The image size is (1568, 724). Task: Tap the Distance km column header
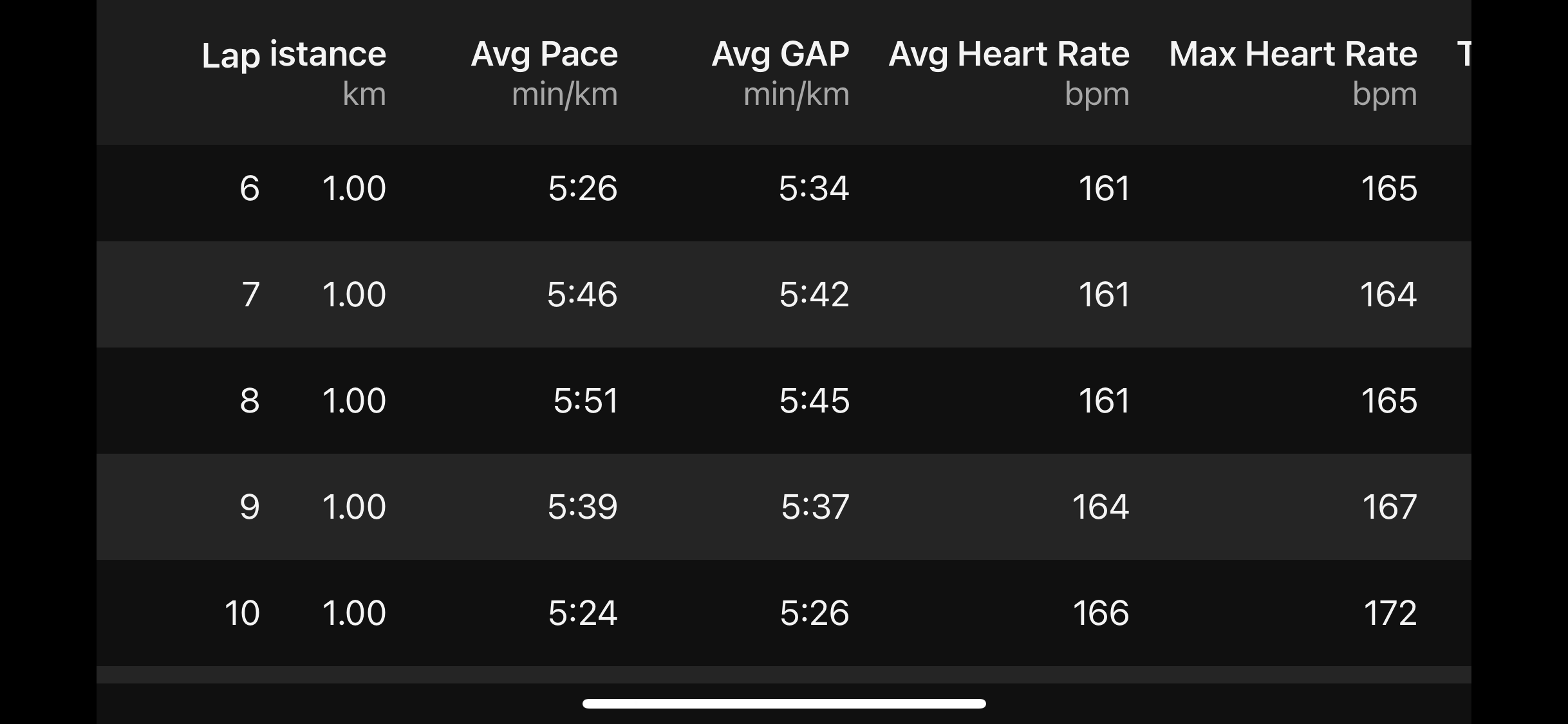click(328, 73)
